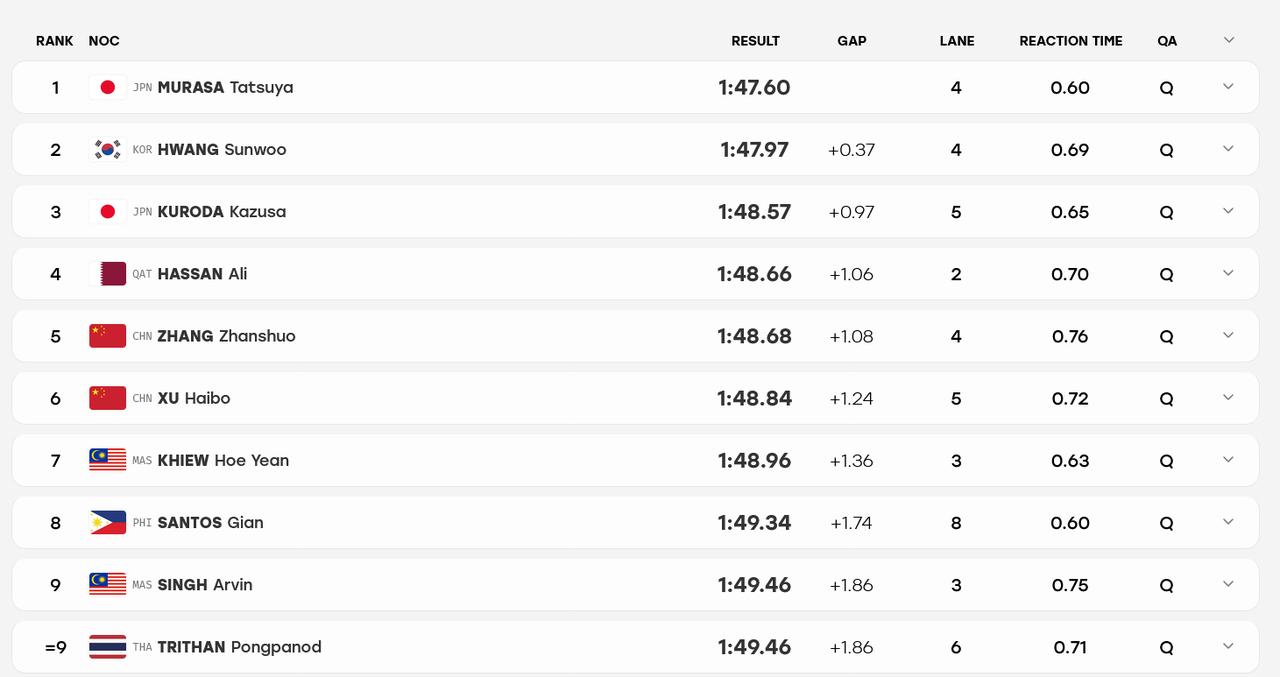Expand the SINGH Arvin row chevron
Viewport: 1280px width, 677px height.
coord(1229,584)
